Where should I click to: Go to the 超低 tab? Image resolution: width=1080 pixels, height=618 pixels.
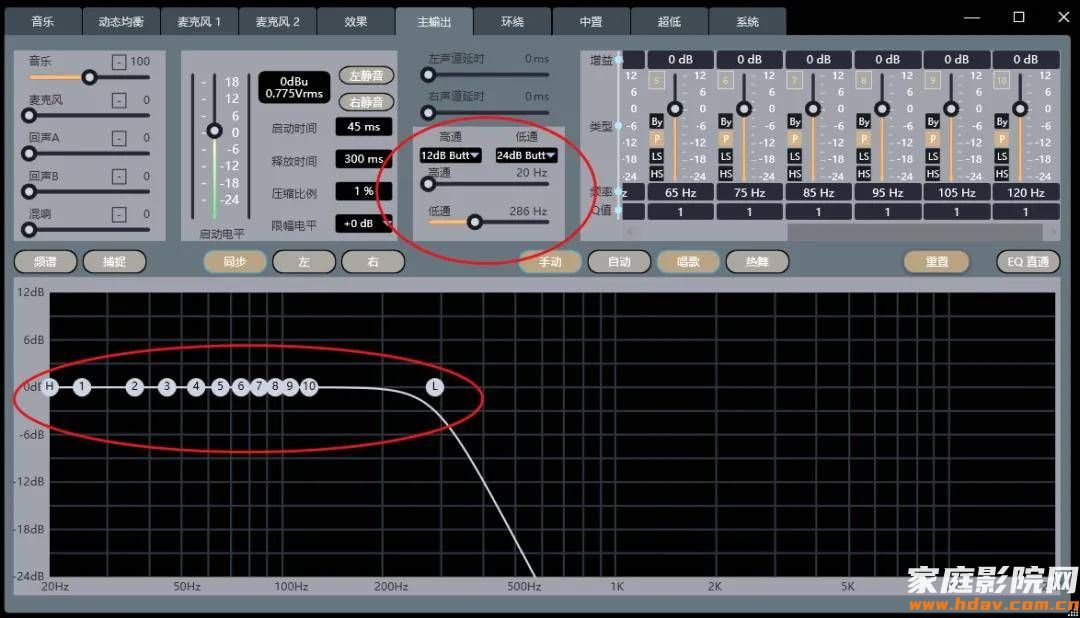669,21
